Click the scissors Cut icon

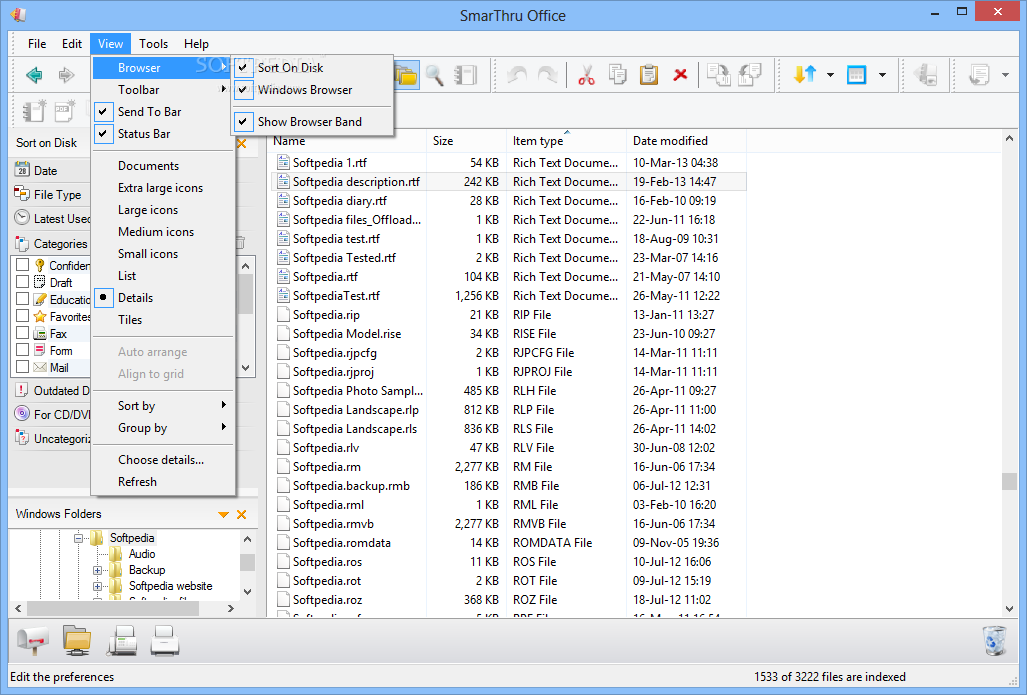click(x=586, y=75)
